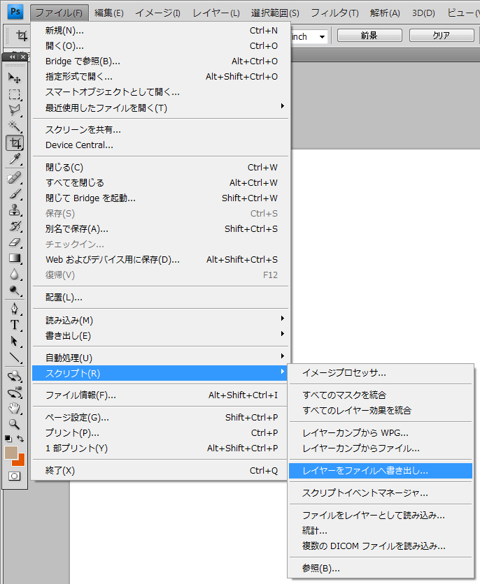This screenshot has height=584, width=480.
Task: Choose スクリプトイベントマネージャ... entry
Action: (x=381, y=493)
